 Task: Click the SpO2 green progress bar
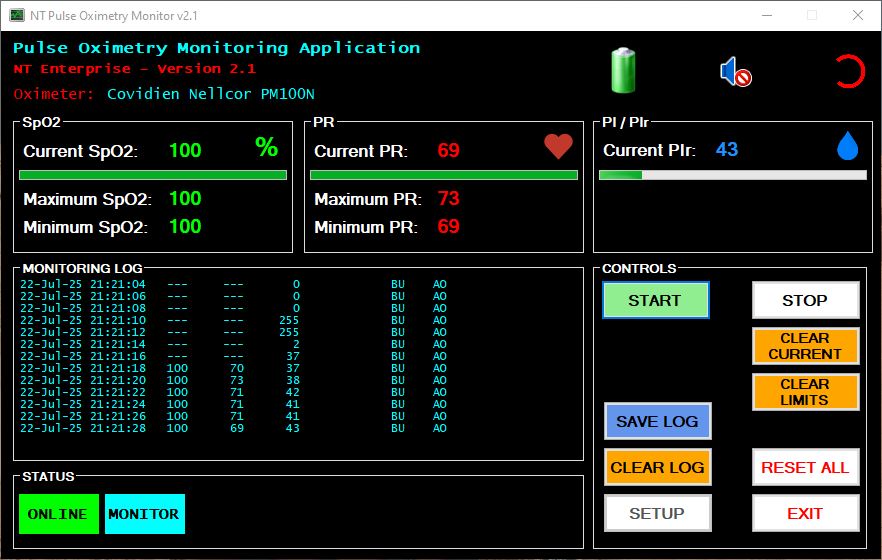pyautogui.click(x=153, y=175)
